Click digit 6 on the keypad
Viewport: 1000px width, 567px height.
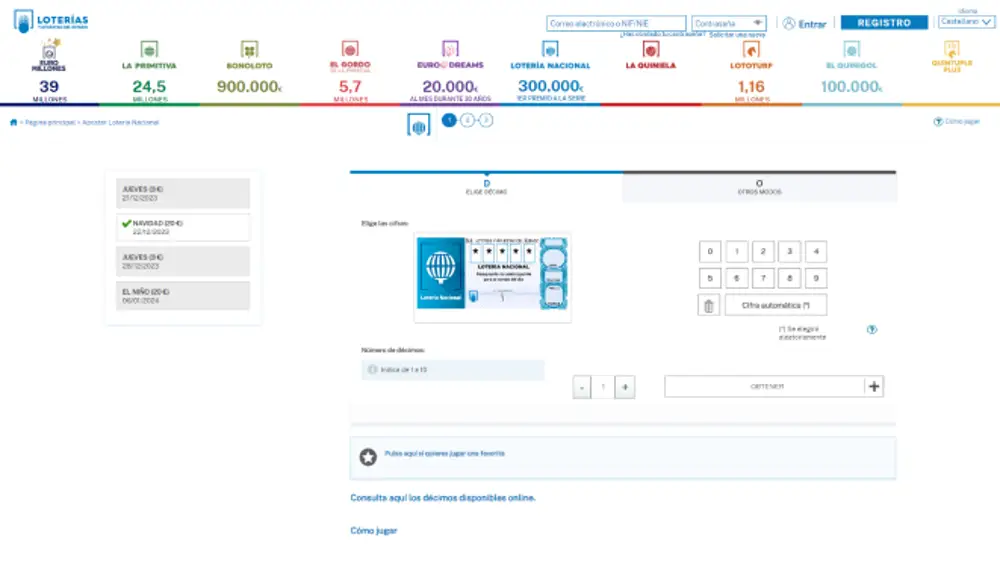click(737, 278)
